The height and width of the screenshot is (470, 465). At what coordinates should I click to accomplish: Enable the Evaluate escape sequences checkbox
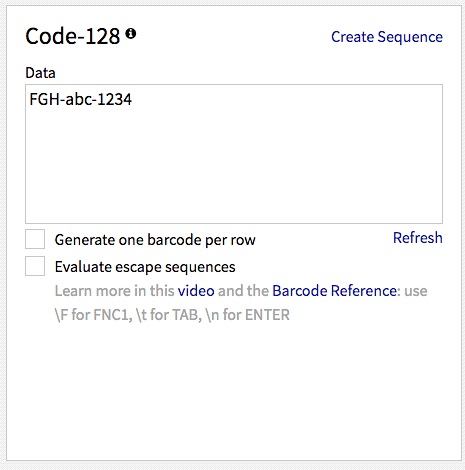pyautogui.click(x=35, y=266)
